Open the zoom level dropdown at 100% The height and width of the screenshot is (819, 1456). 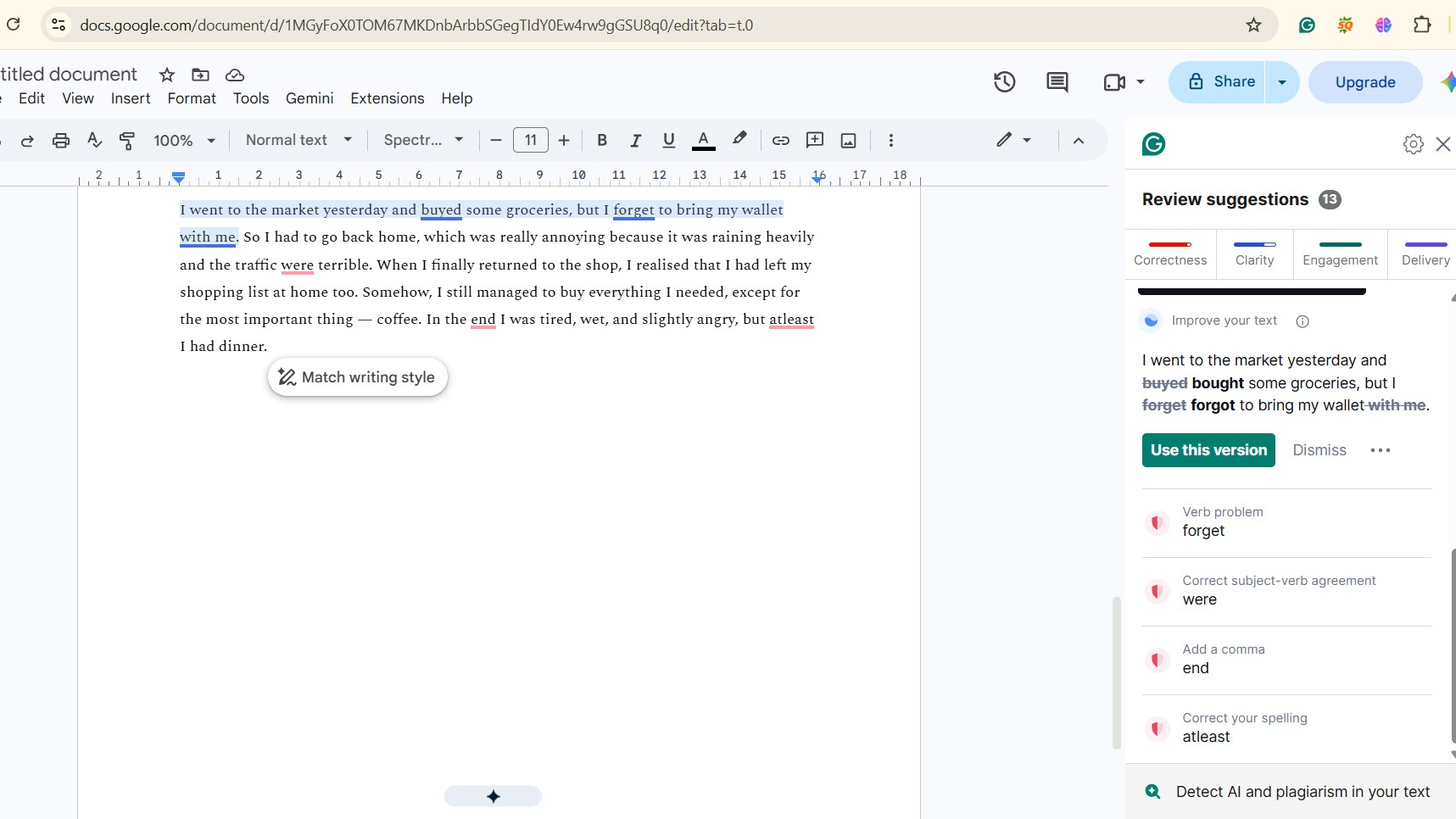(184, 141)
